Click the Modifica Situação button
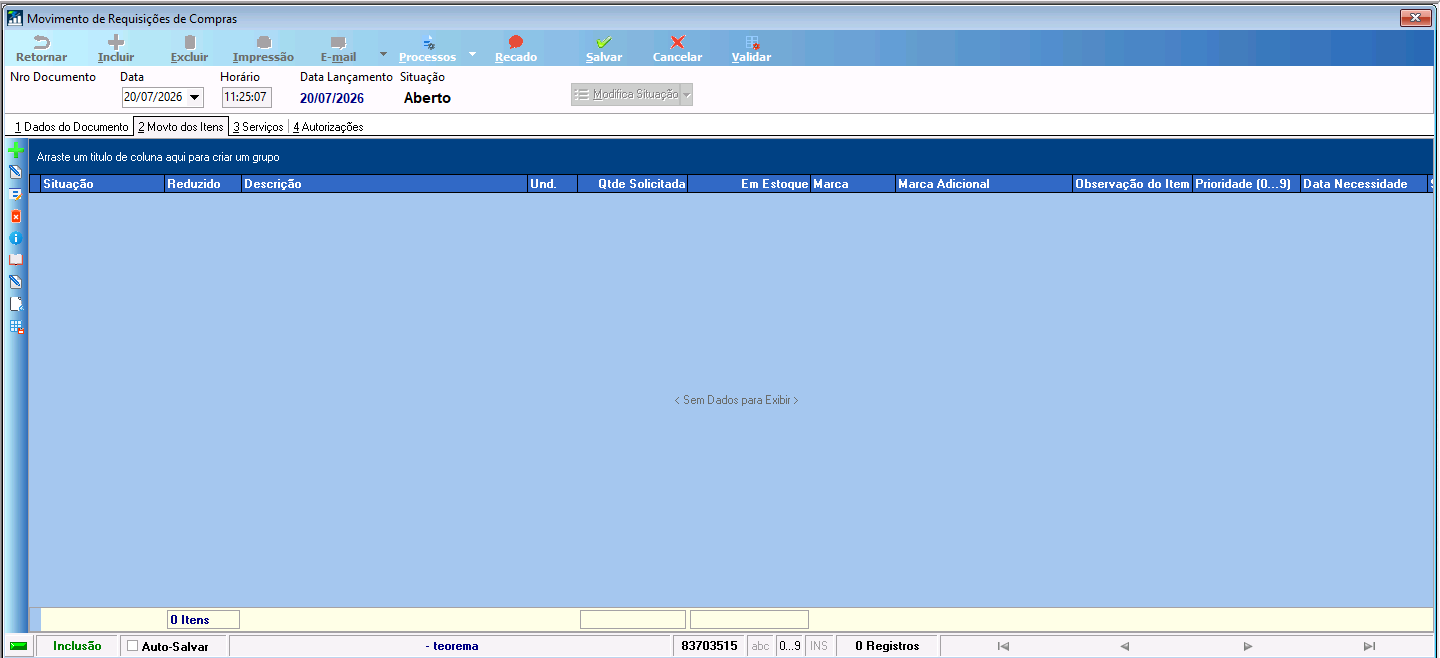The height and width of the screenshot is (658, 1440). pyautogui.click(x=626, y=95)
